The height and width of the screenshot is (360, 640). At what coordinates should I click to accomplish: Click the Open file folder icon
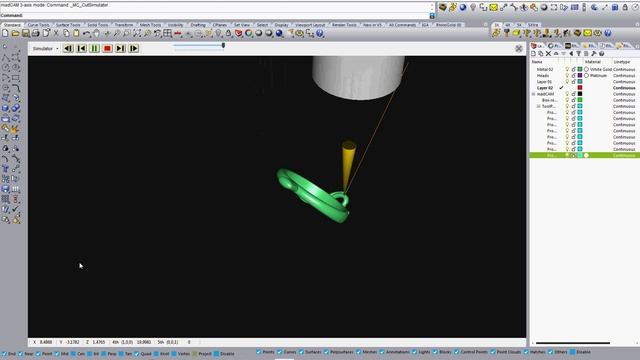coord(16,33)
